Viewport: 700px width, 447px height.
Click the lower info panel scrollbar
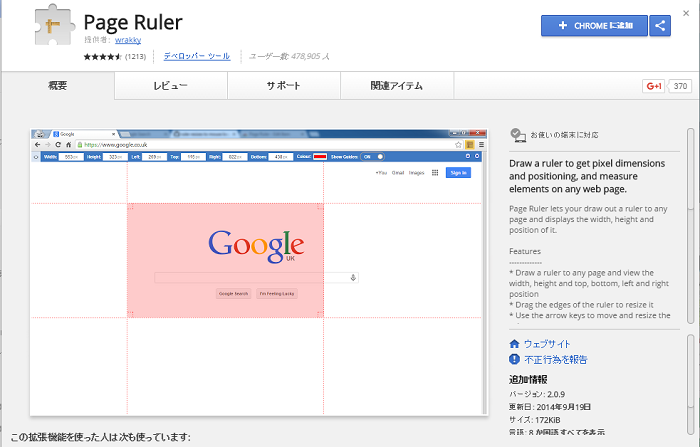coord(691,384)
